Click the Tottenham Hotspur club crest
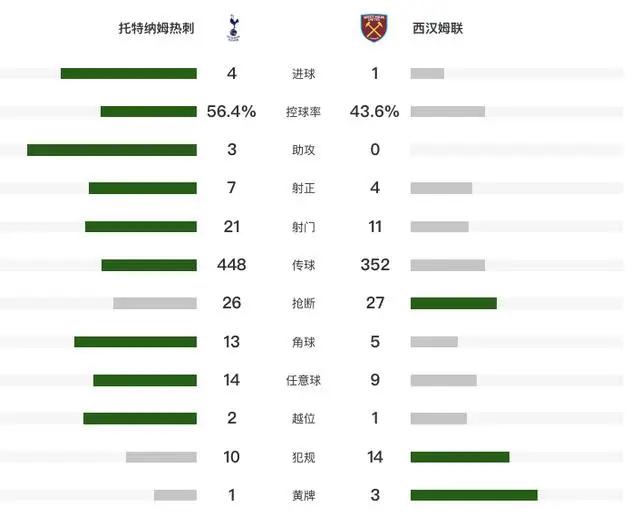This screenshot has width=640, height=520. 233,28
